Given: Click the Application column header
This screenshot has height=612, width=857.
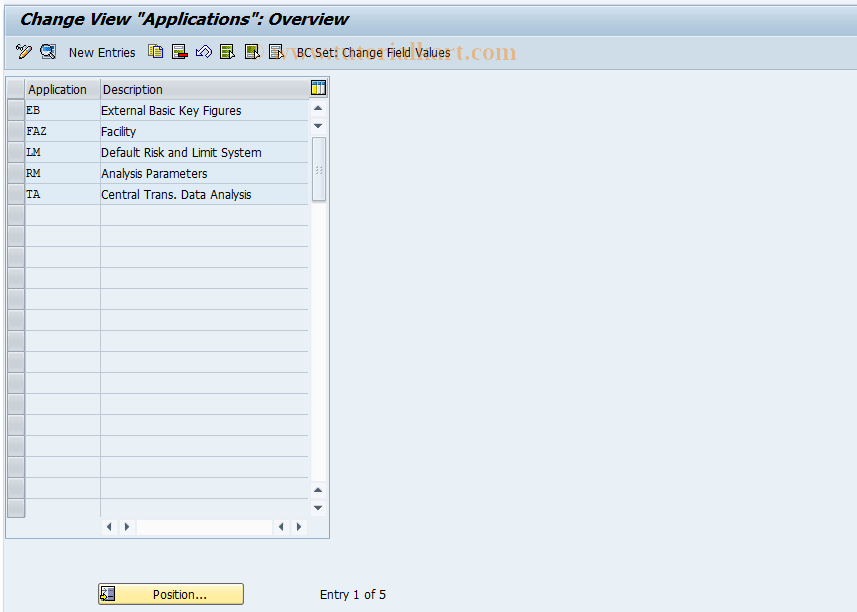Looking at the screenshot, I should pos(62,89).
